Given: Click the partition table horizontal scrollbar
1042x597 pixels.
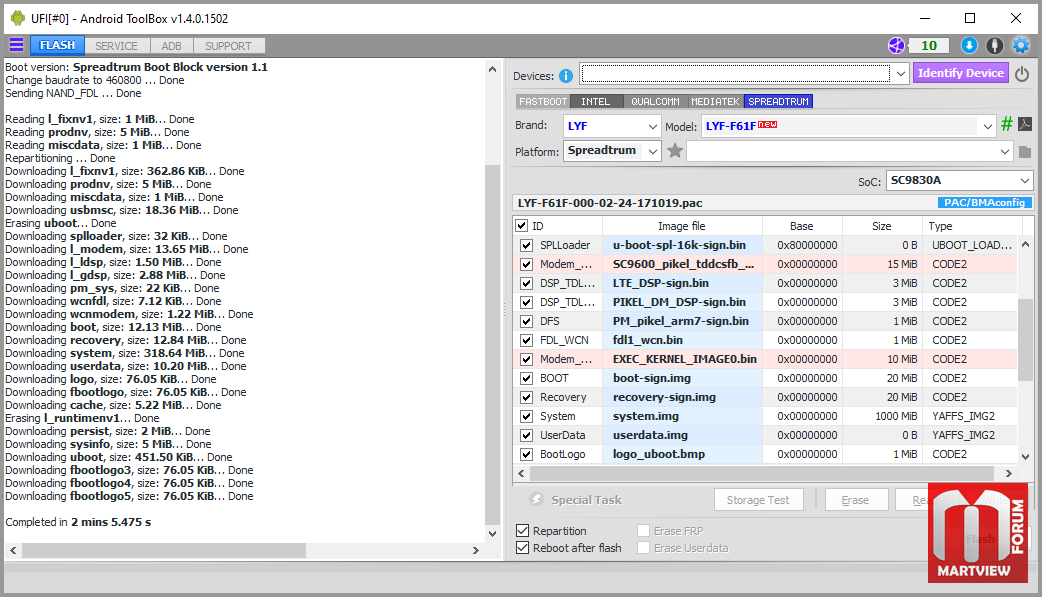Looking at the screenshot, I should tap(762, 473).
